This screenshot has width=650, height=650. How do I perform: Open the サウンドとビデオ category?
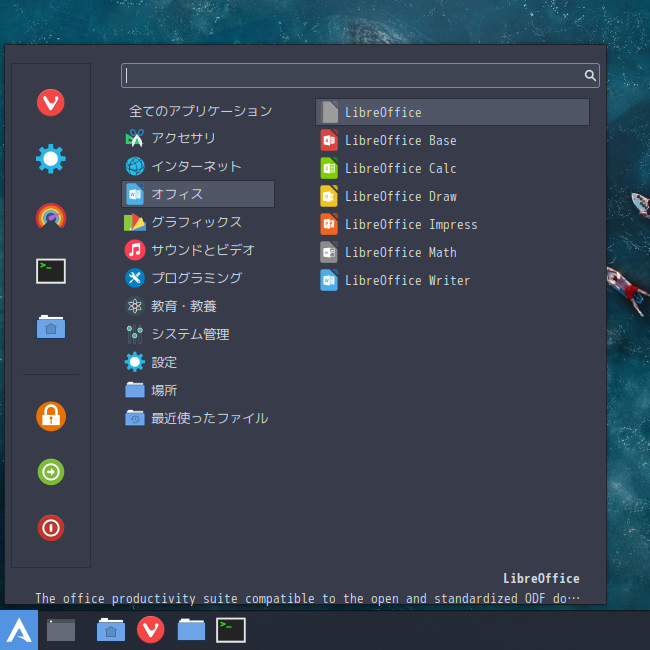click(198, 250)
